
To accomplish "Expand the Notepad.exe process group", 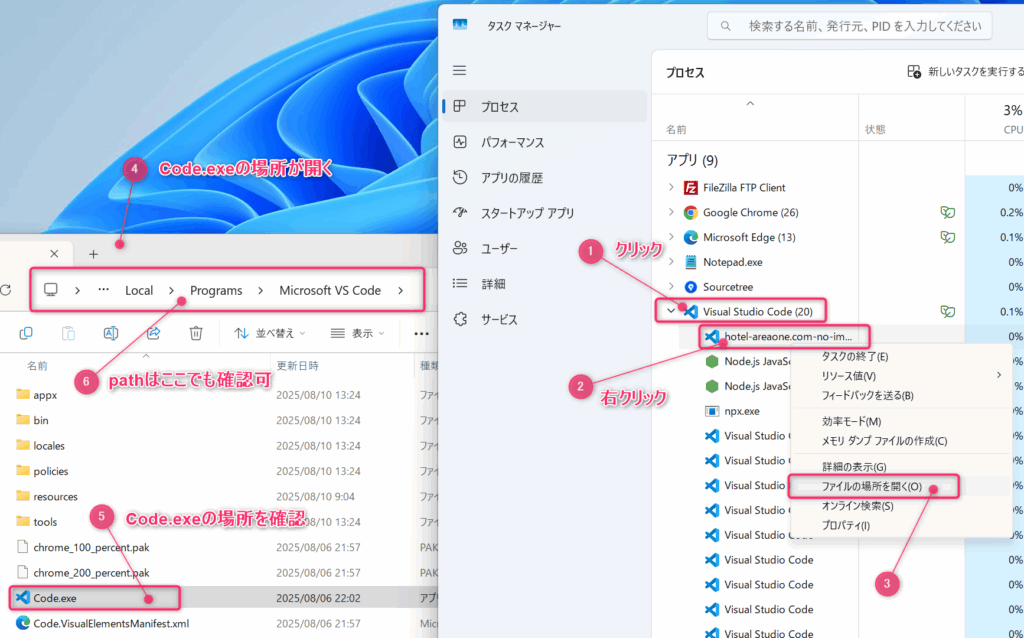I will pos(671,262).
